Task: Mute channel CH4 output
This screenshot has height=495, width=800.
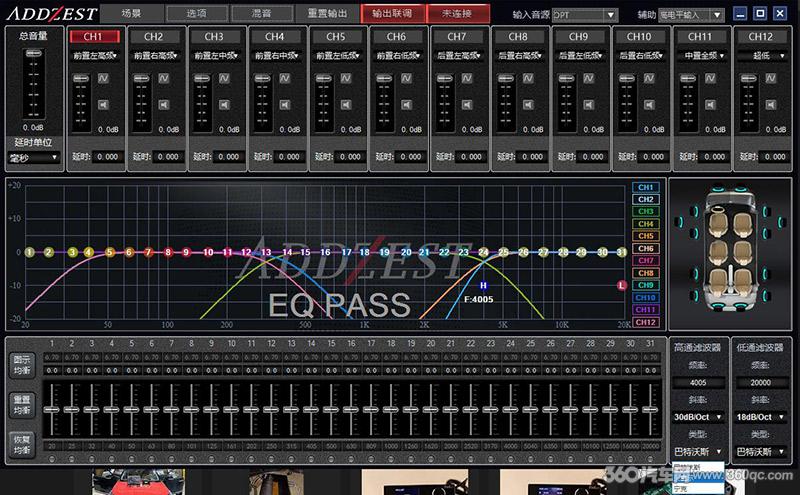Action: click(285, 105)
